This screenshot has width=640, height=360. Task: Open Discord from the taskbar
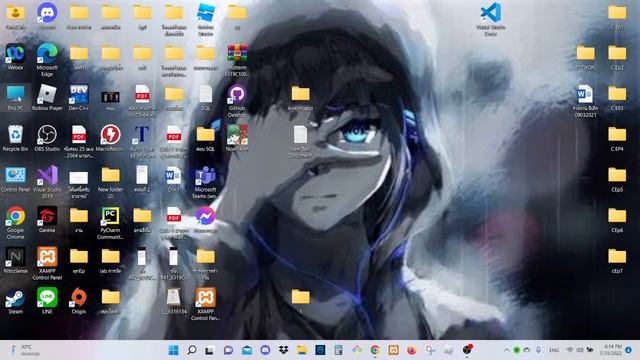click(265, 350)
